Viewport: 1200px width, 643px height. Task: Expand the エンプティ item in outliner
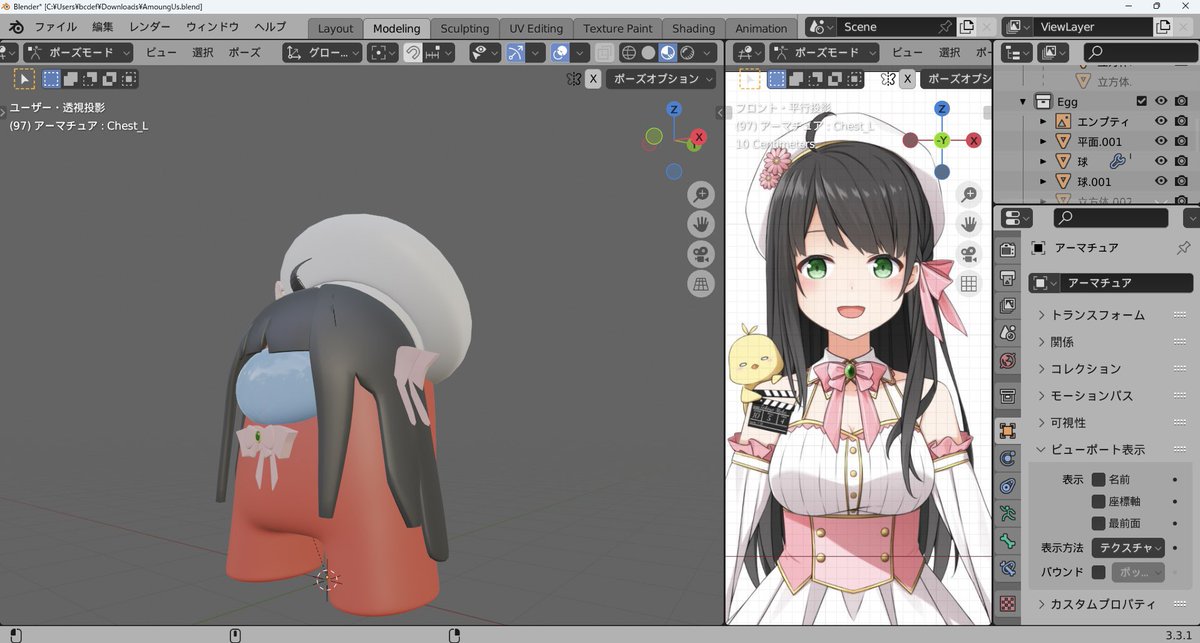[1043, 121]
